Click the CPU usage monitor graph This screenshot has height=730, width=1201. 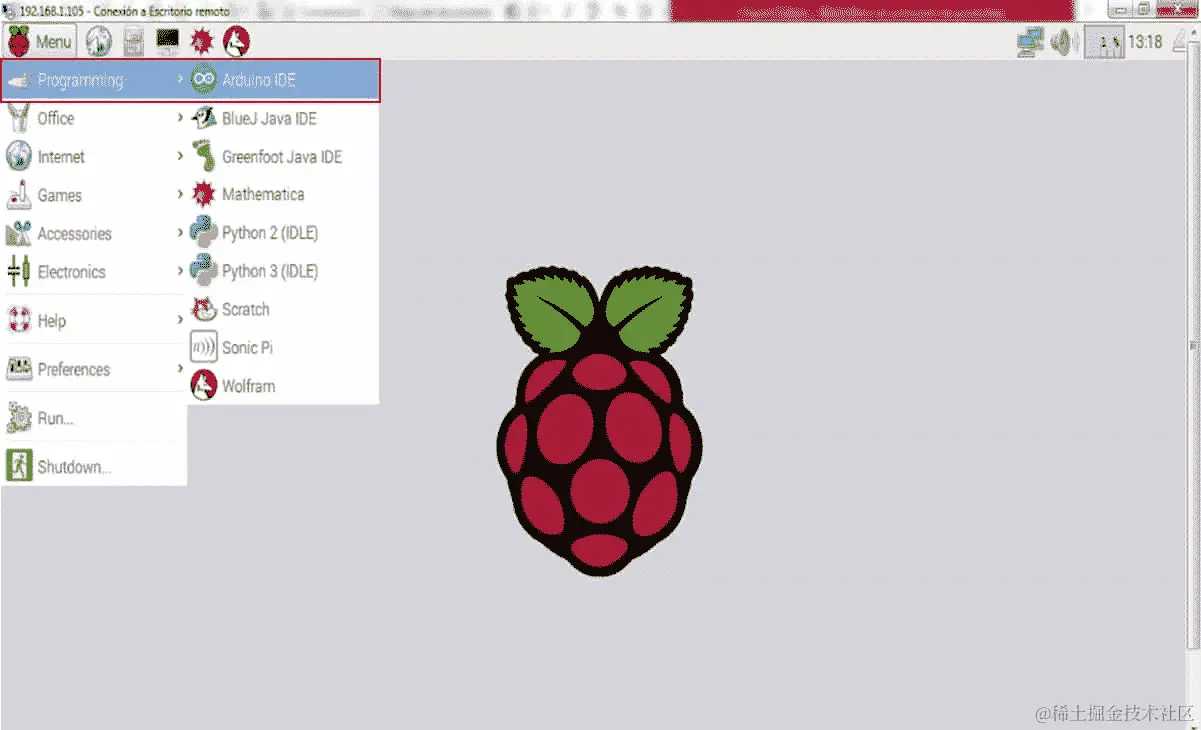coord(1104,43)
